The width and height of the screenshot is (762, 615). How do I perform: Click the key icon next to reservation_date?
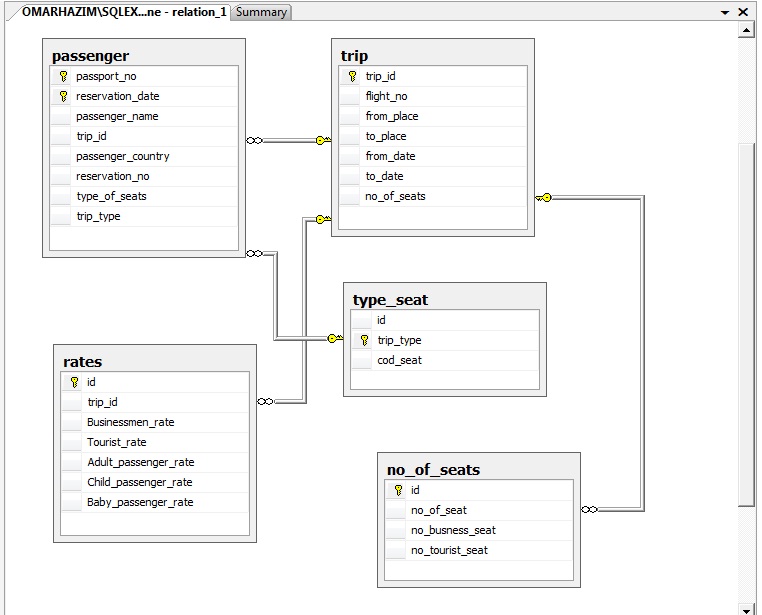tap(63, 96)
